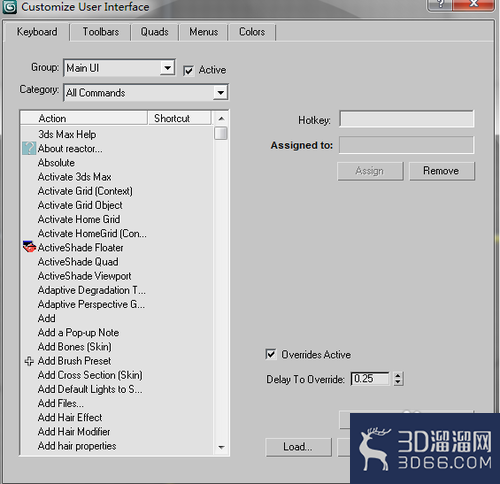Click the ActiveShade Floater teapot icon
This screenshot has height=484, width=500.
coord(29,247)
